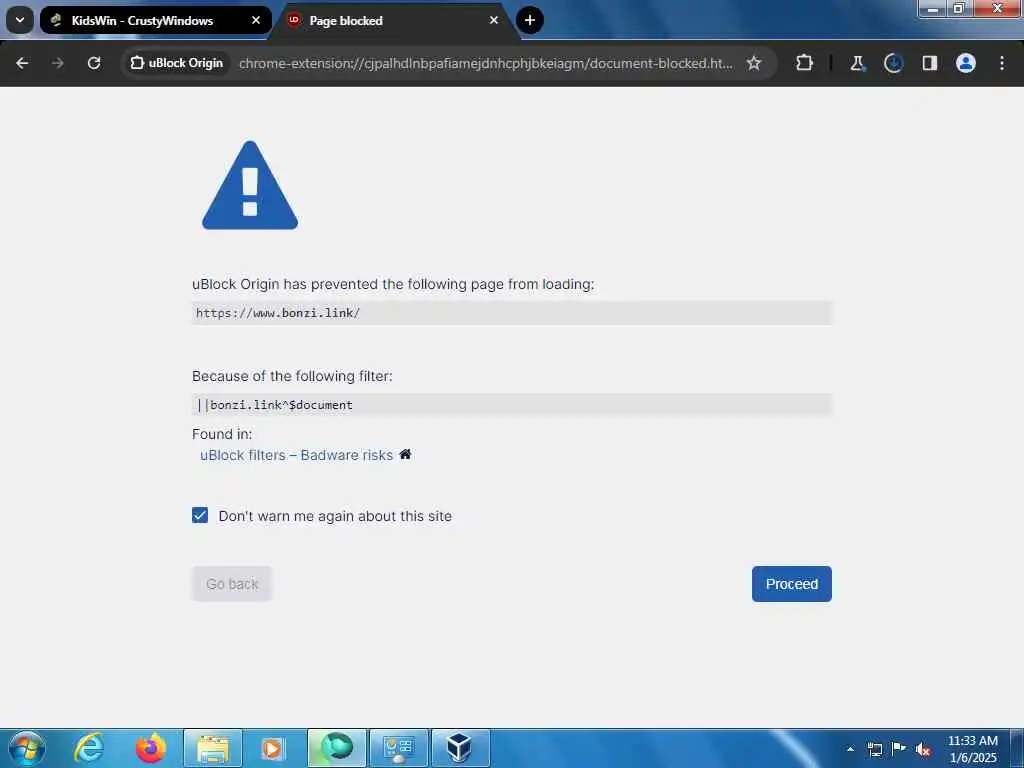Click the Show desktop strip
Viewport: 1024px width, 768px height.
(1017, 748)
